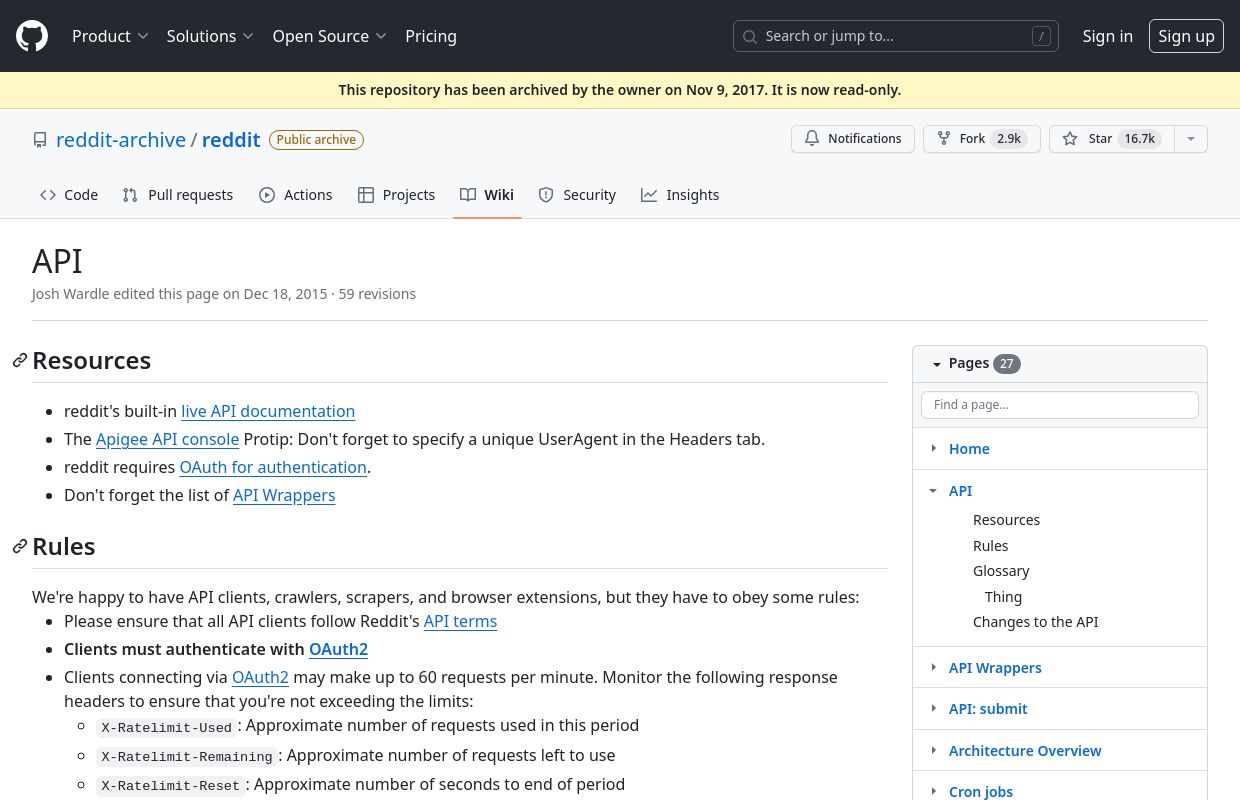Click the Star icon
The height and width of the screenshot is (800, 1240).
[x=1070, y=139]
